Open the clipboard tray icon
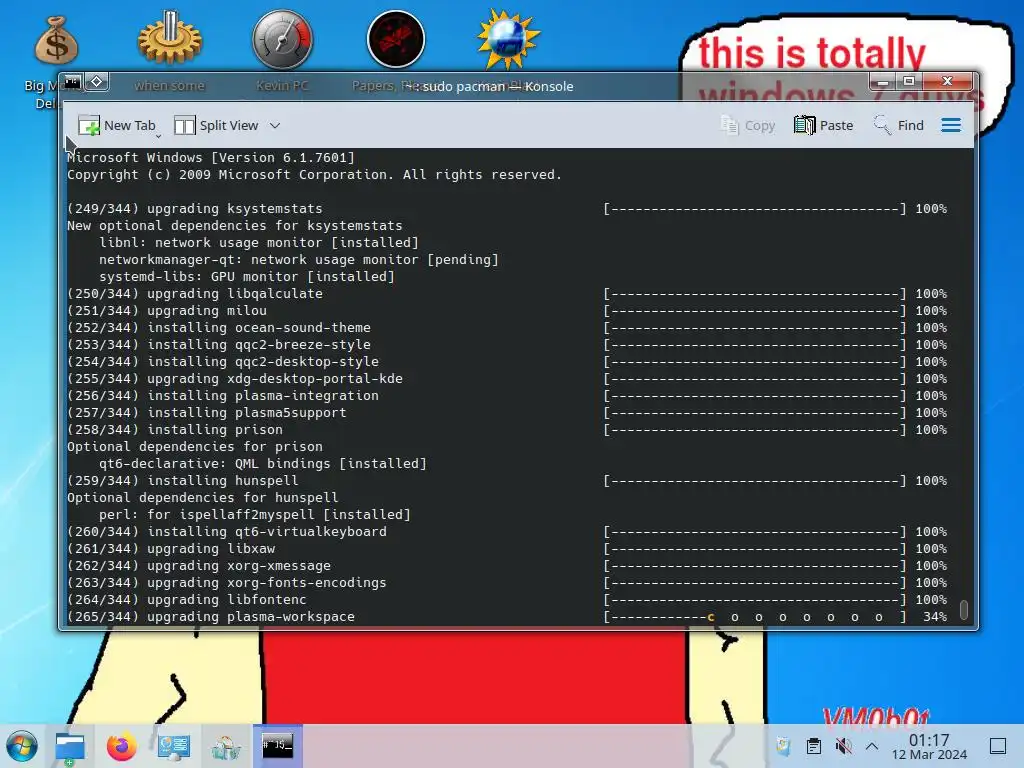 (x=814, y=746)
